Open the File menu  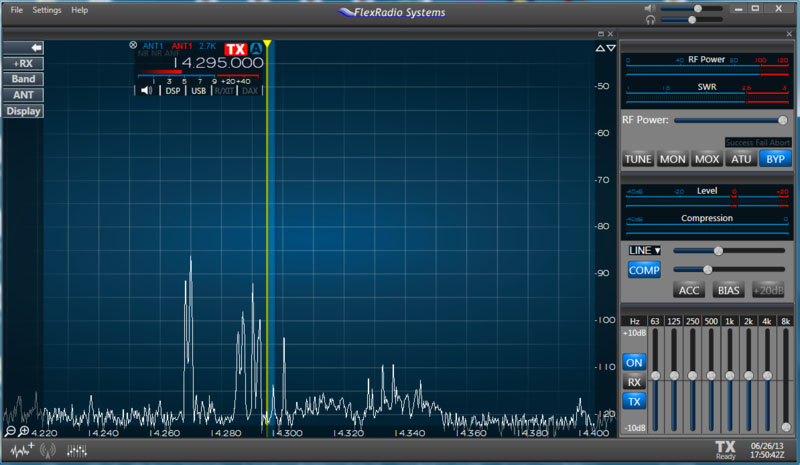coord(16,10)
